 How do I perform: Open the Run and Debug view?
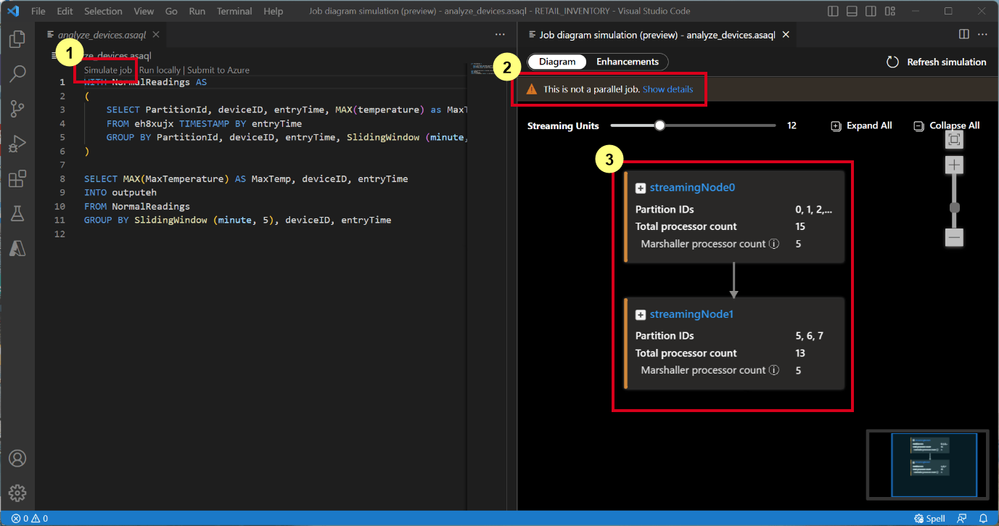pos(17,144)
